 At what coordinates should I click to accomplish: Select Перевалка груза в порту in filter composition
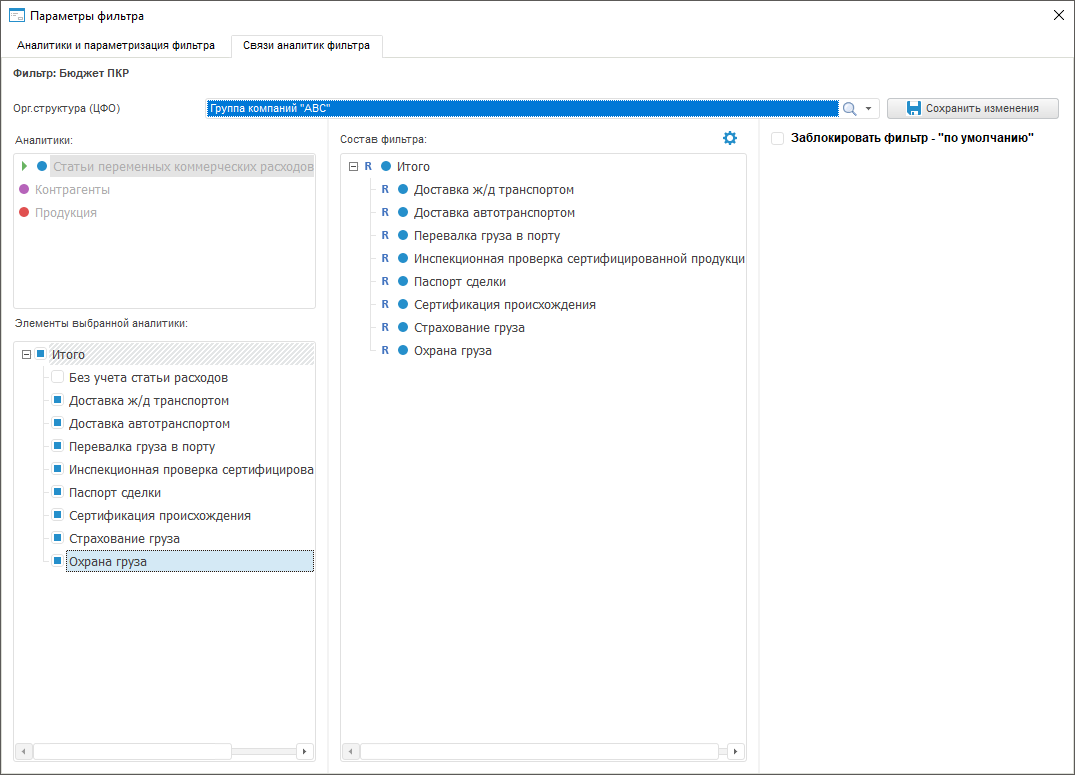tap(487, 236)
